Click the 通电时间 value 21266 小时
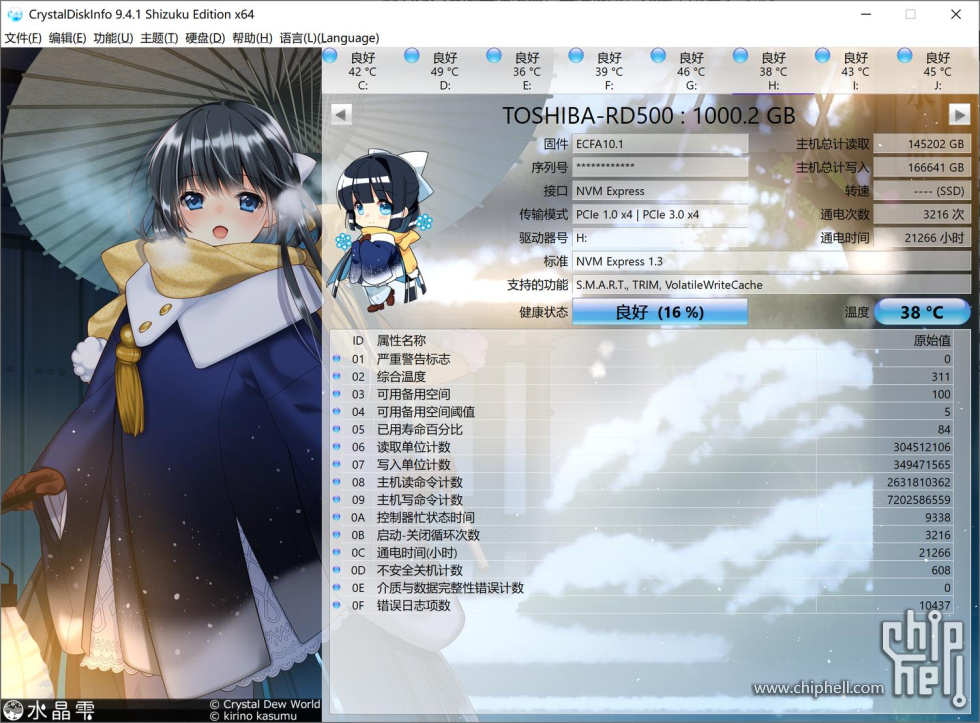Viewport: 980px width, 723px height. [922, 237]
